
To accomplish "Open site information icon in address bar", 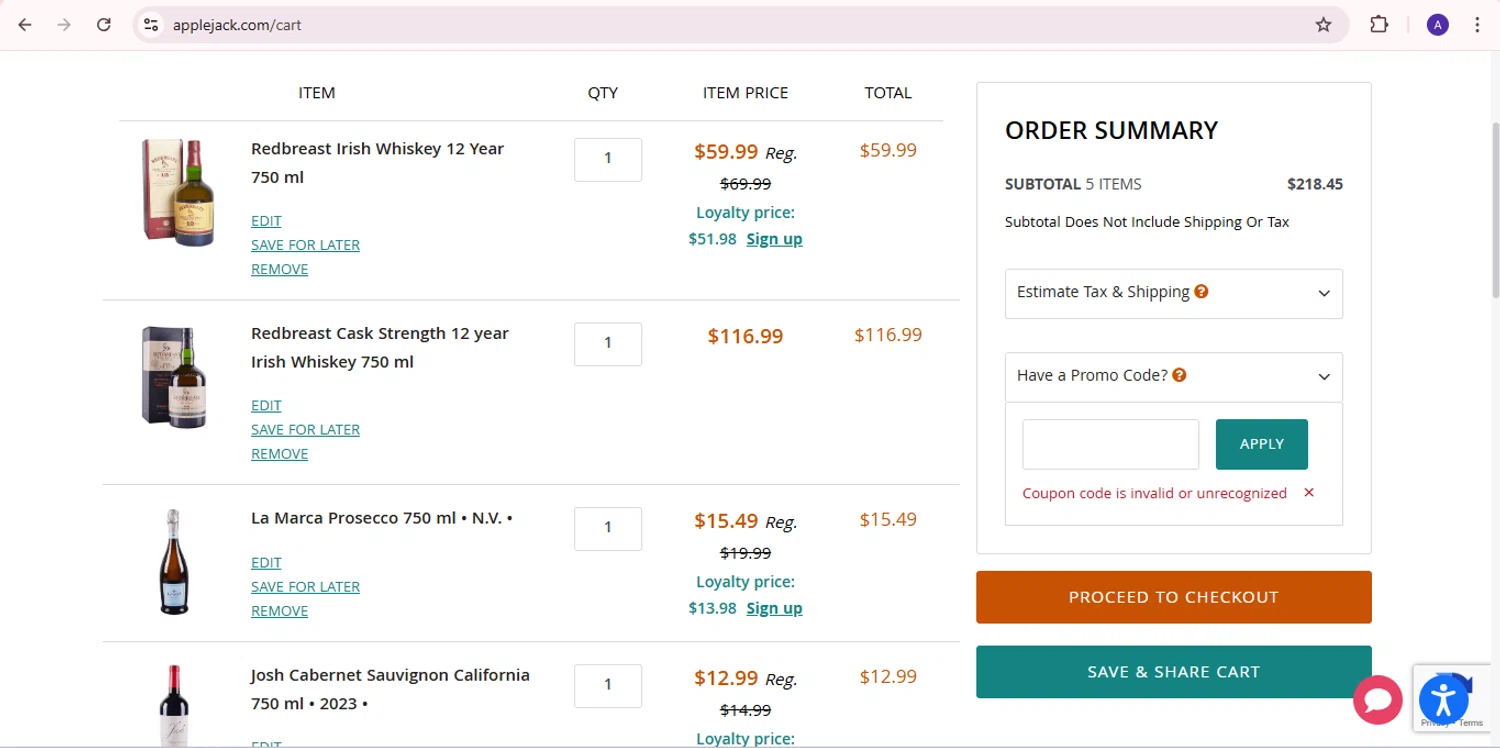I will click(151, 25).
